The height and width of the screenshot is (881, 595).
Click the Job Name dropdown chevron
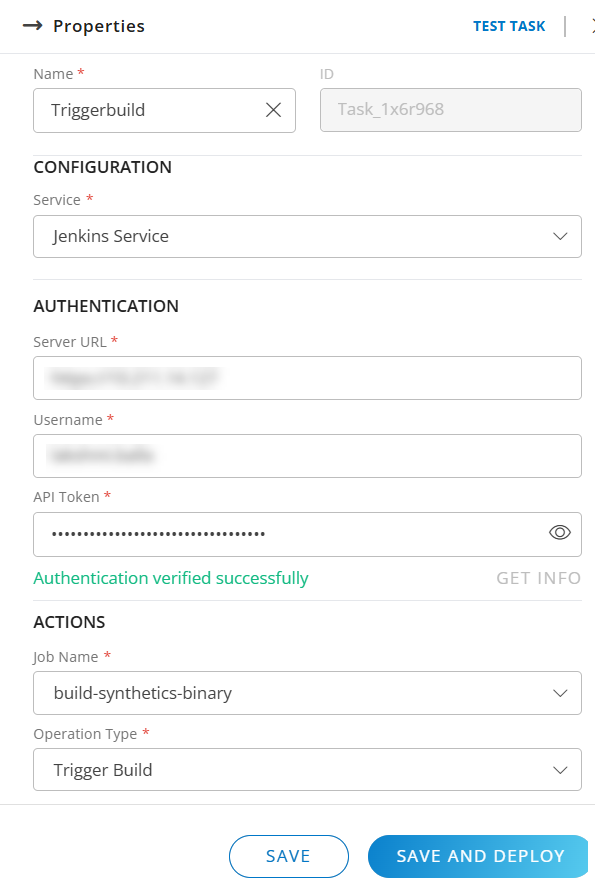point(562,692)
